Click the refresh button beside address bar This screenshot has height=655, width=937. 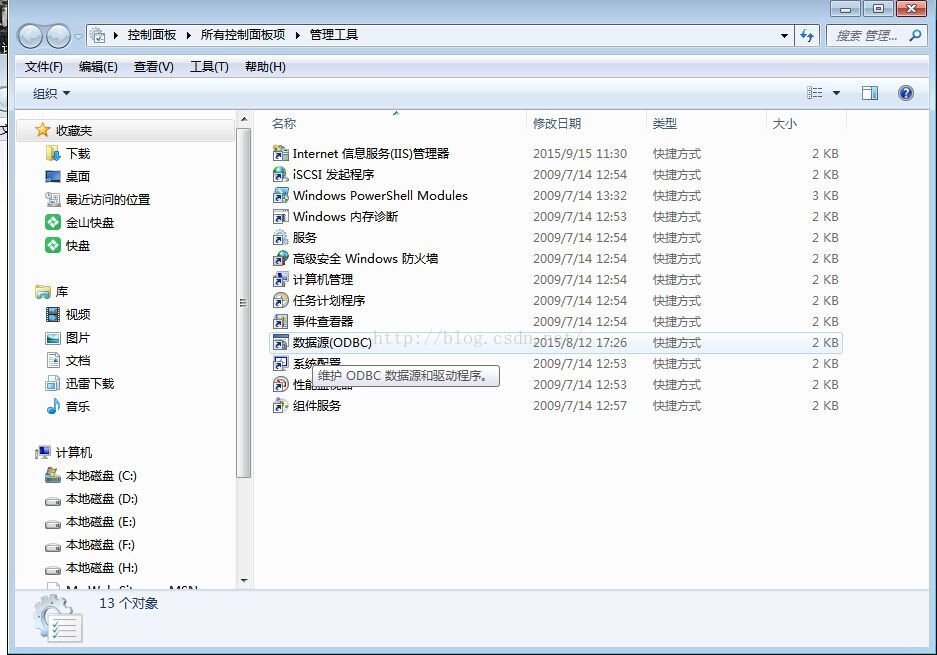(807, 35)
